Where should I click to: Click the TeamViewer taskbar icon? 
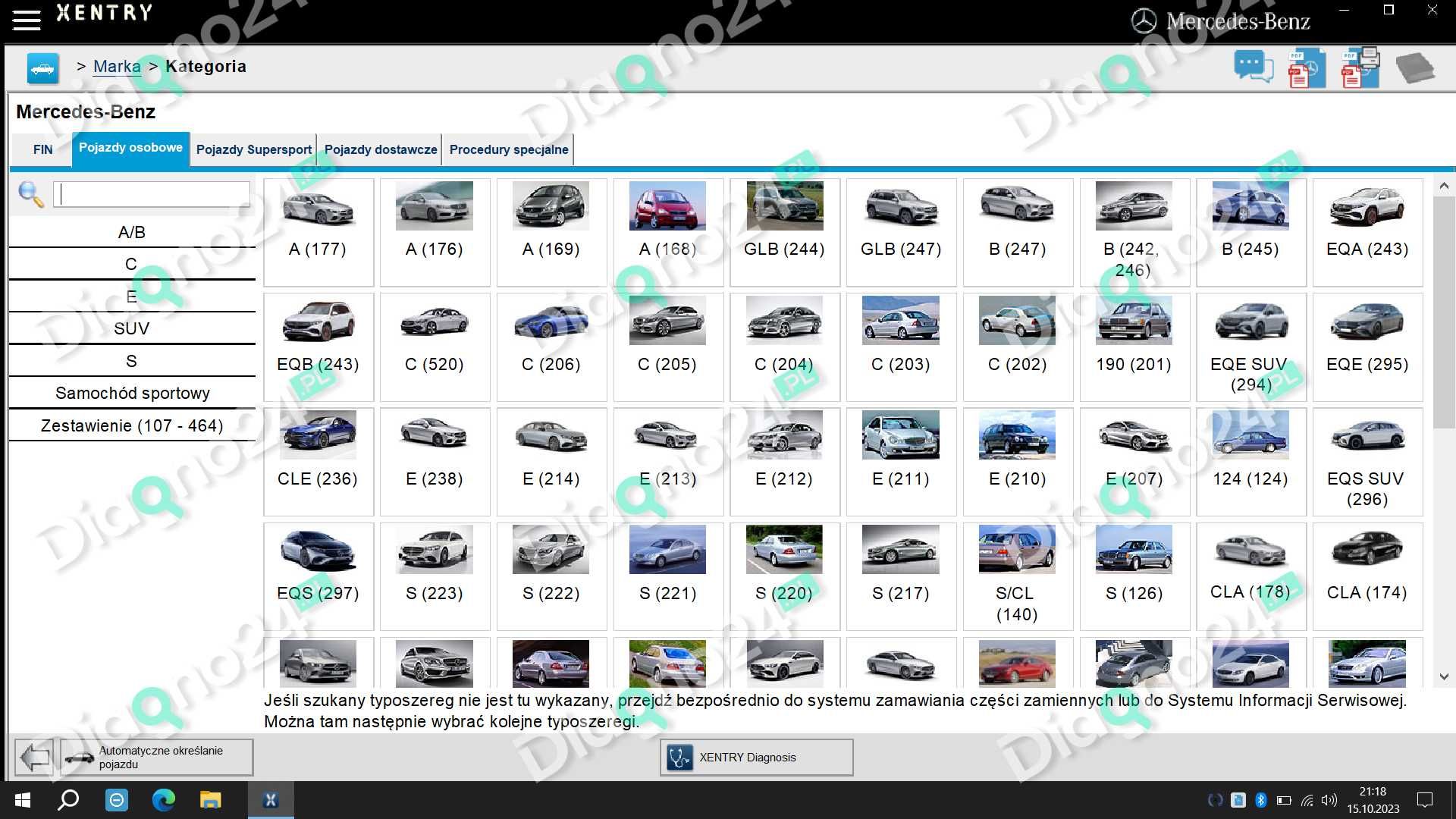point(116,800)
